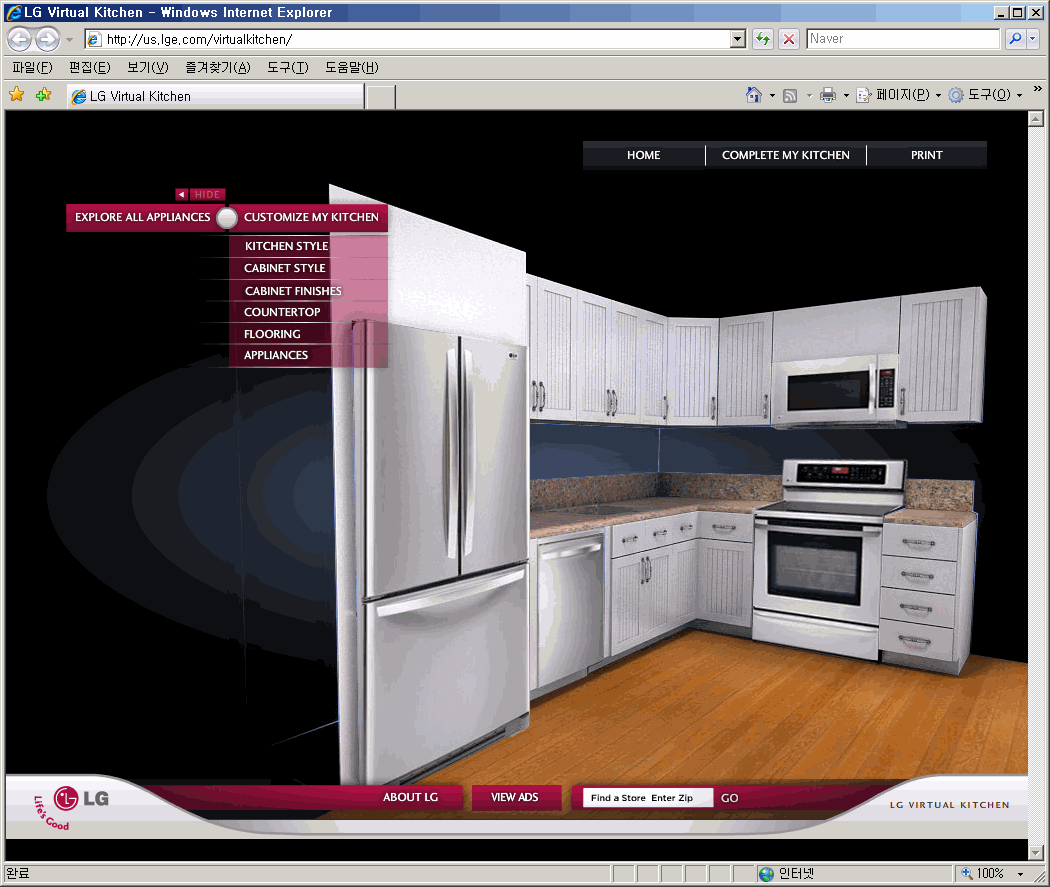Open the 즐겨찾기(A) menu
The width and height of the screenshot is (1050, 887).
coord(218,67)
